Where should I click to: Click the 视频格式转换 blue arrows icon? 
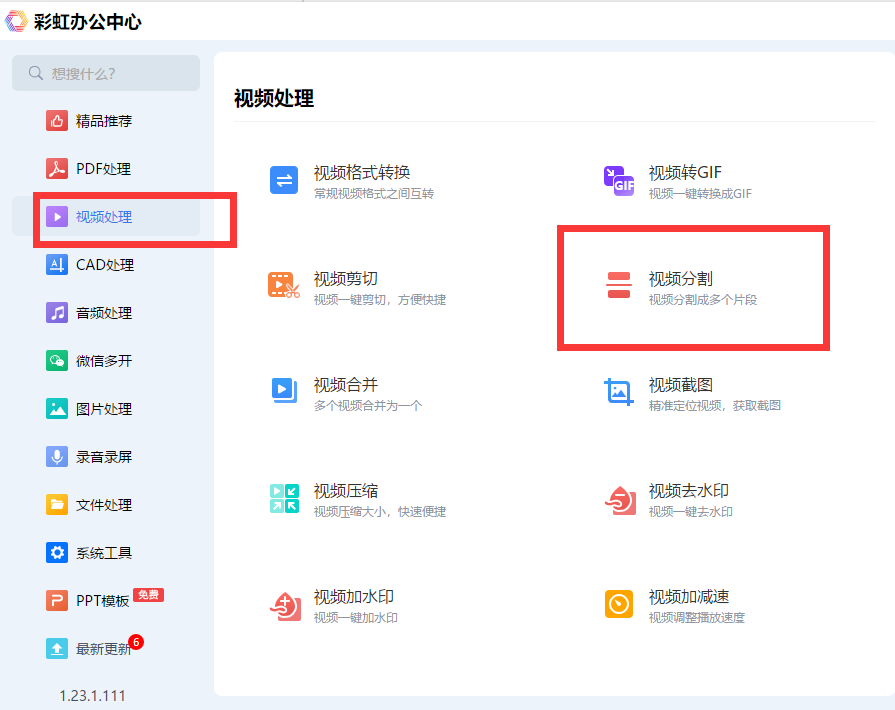click(284, 180)
